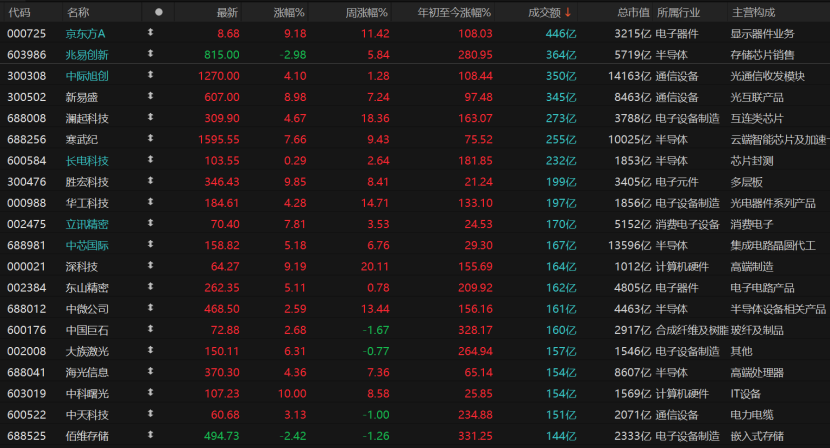Select stock name 新易盛
830x448 pixels.
[82, 97]
